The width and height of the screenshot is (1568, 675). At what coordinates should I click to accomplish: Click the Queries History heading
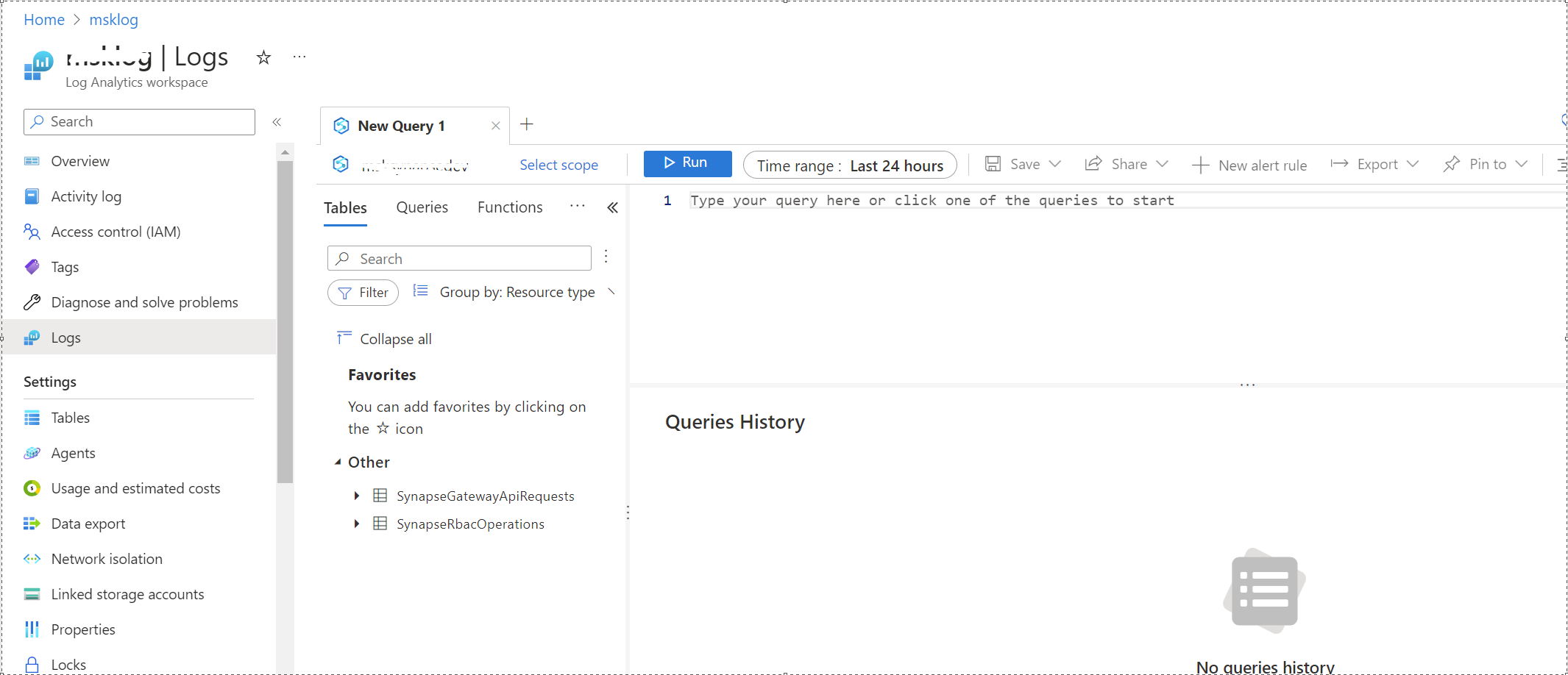click(x=734, y=422)
